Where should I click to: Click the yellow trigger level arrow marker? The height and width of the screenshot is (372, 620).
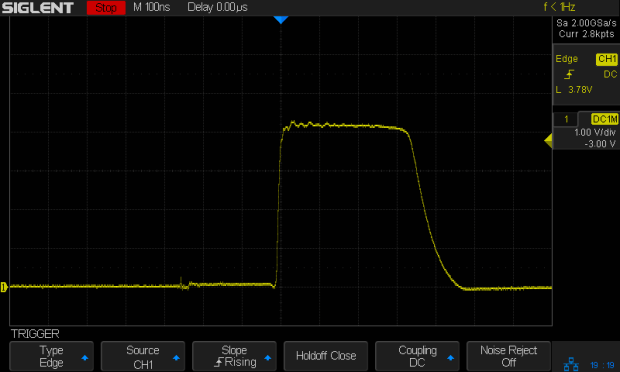548,141
